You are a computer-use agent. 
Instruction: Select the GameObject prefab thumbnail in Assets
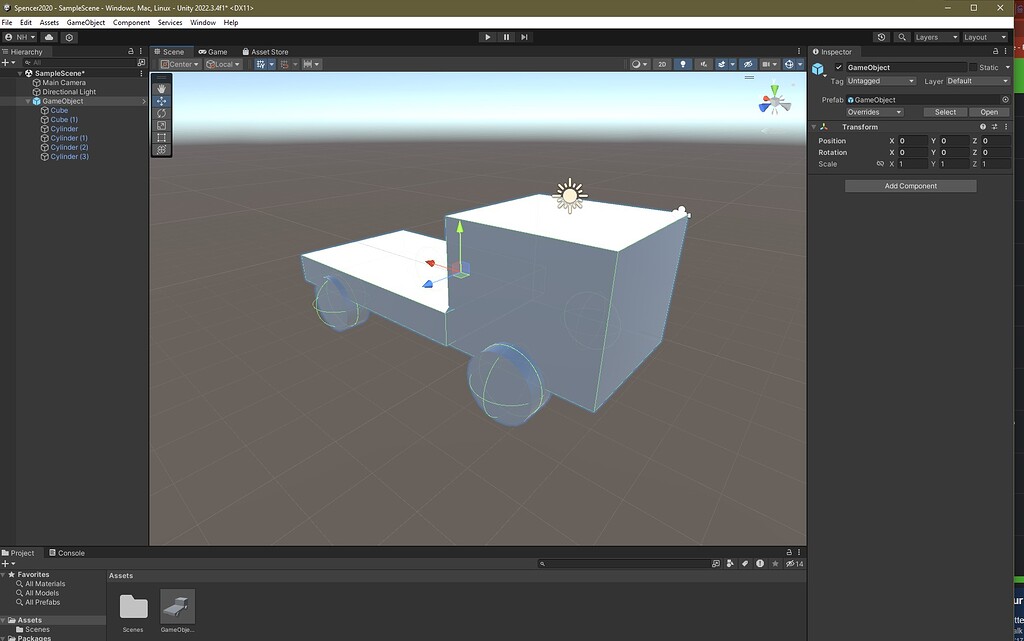tap(177, 606)
